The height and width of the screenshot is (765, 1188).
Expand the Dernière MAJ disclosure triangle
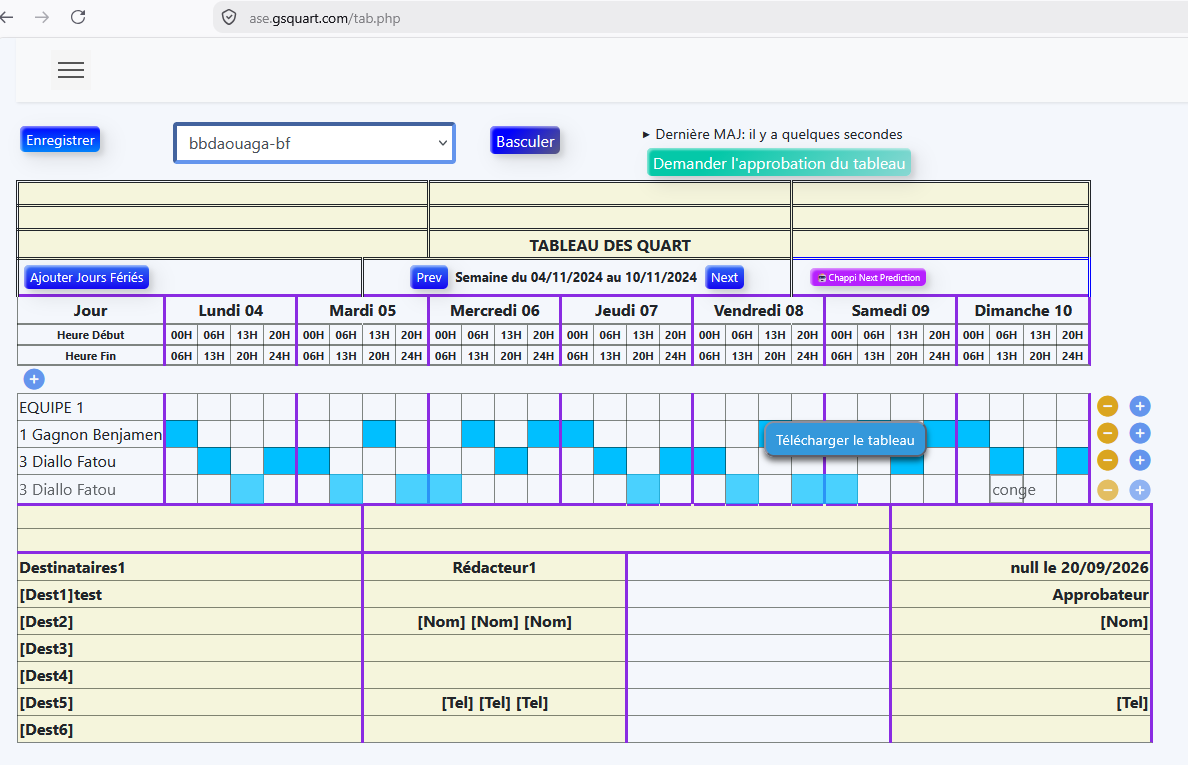(x=646, y=135)
